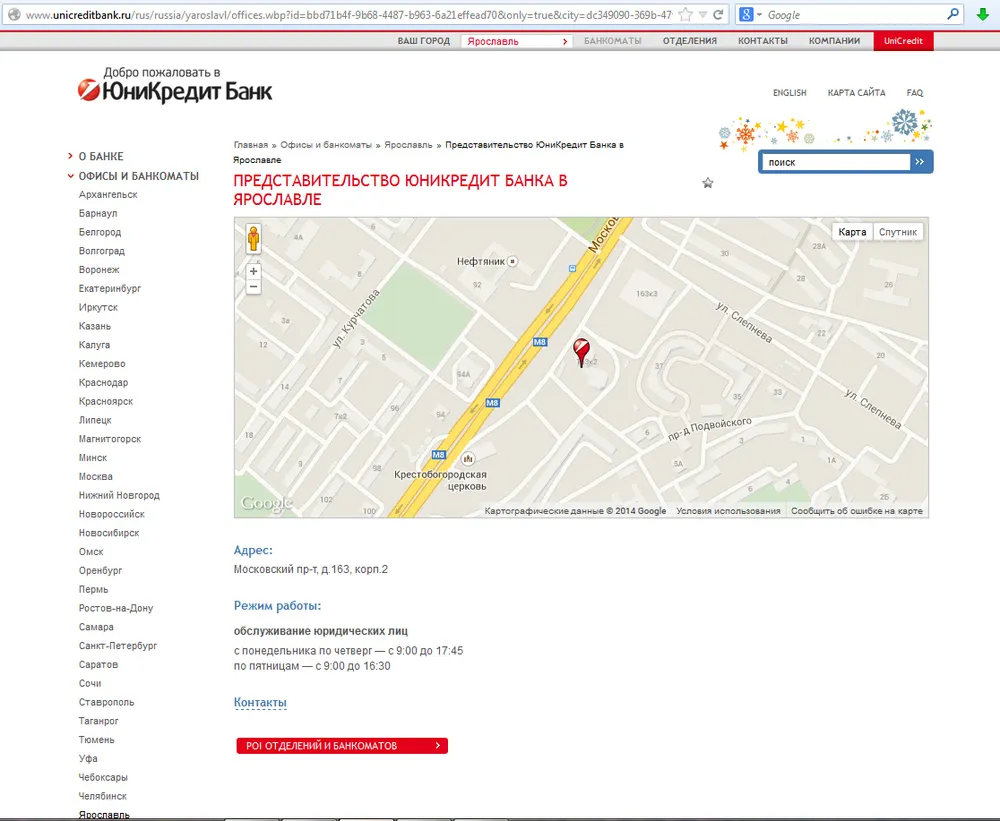Switch to ENGLISH version
The height and width of the screenshot is (821, 1000).
pos(790,92)
